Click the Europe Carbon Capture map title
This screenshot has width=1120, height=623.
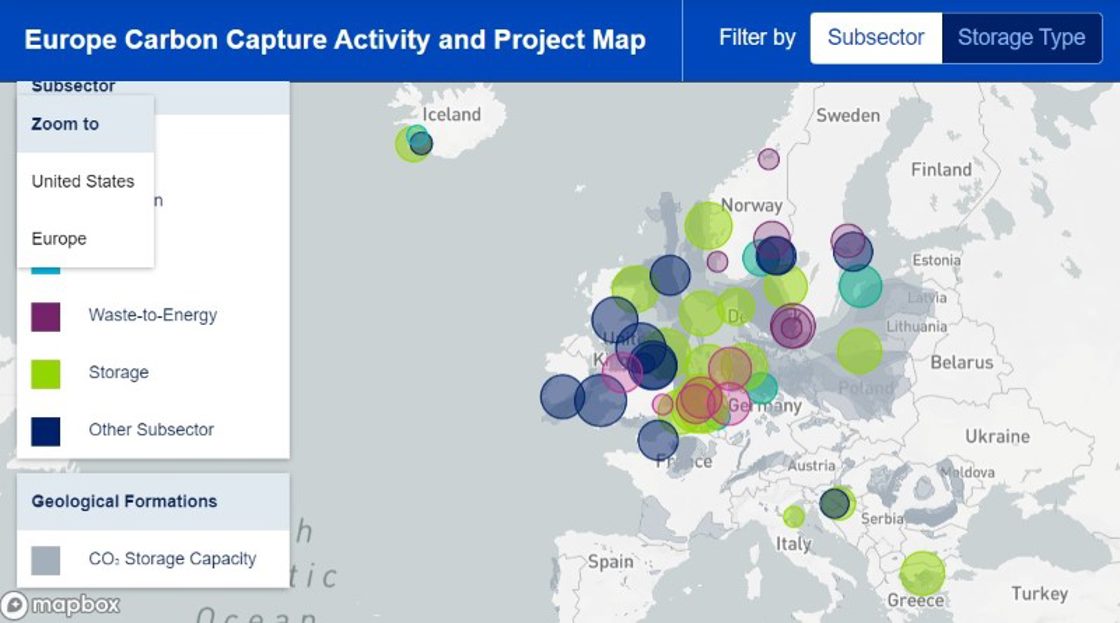[x=335, y=40]
